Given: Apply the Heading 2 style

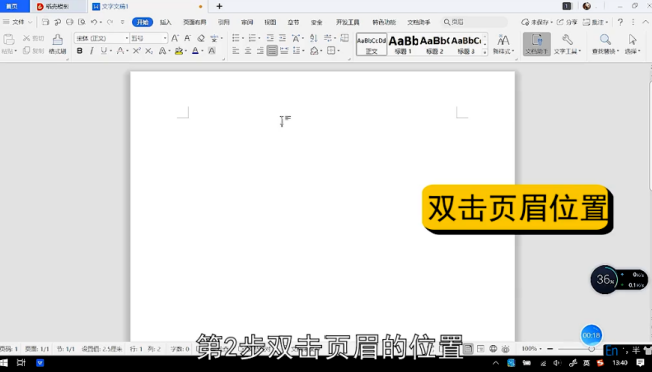Looking at the screenshot, I should point(435,44).
